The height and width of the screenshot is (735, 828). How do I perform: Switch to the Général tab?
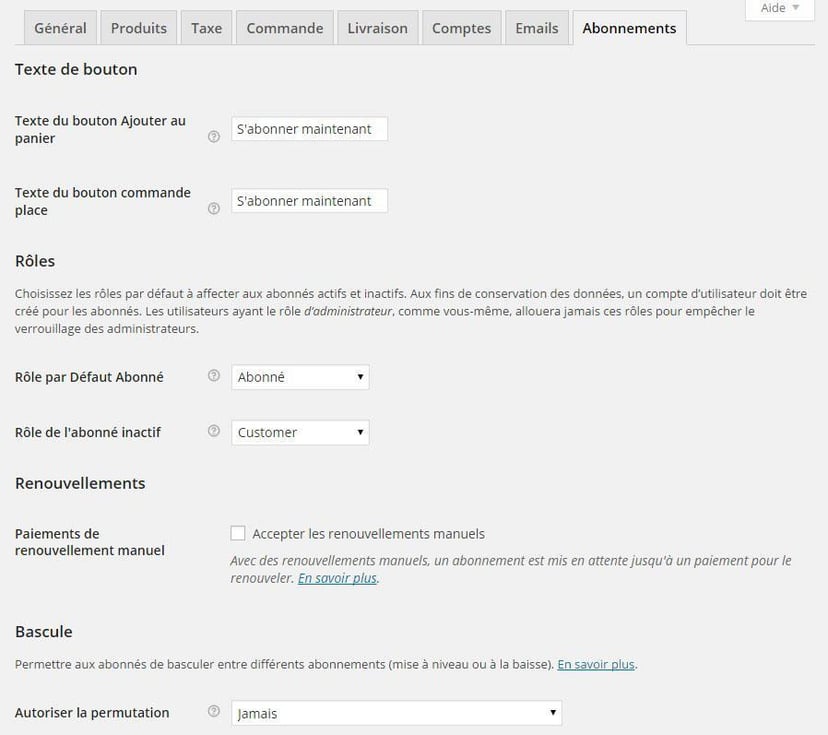(59, 27)
